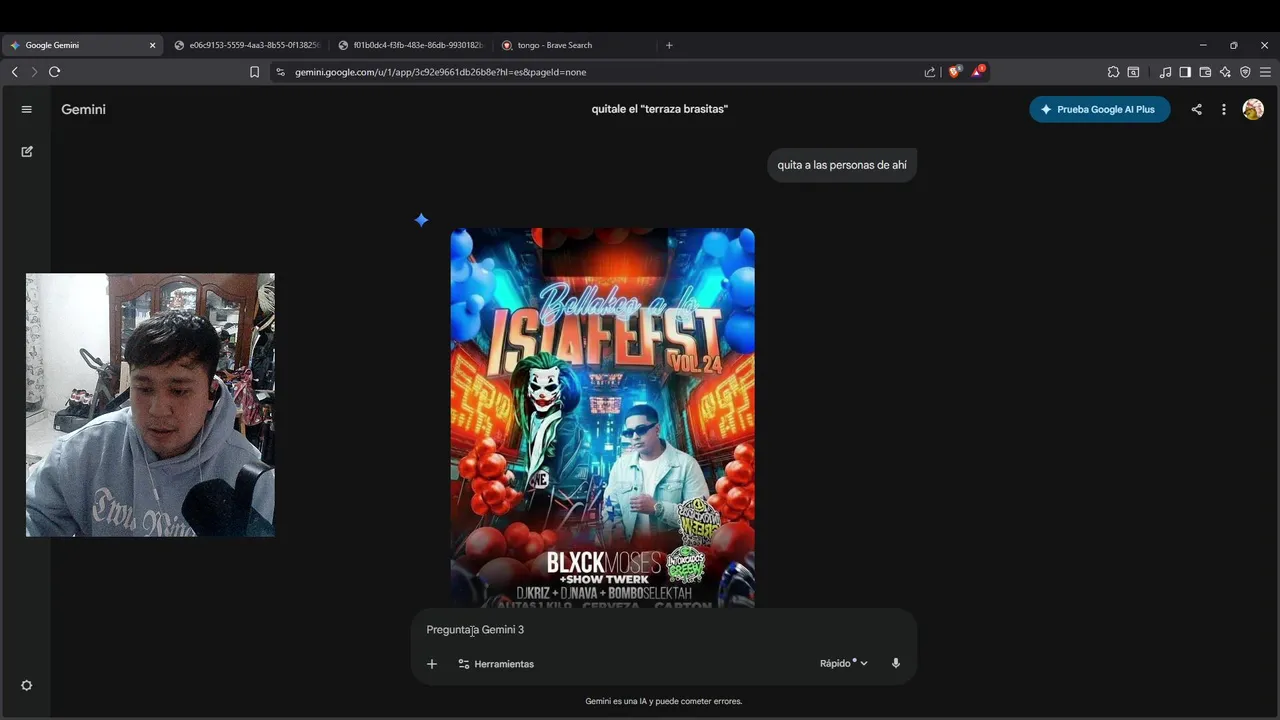Open Leo AI sparkle icon
Viewport: 1280px width, 720px height.
tap(1225, 72)
